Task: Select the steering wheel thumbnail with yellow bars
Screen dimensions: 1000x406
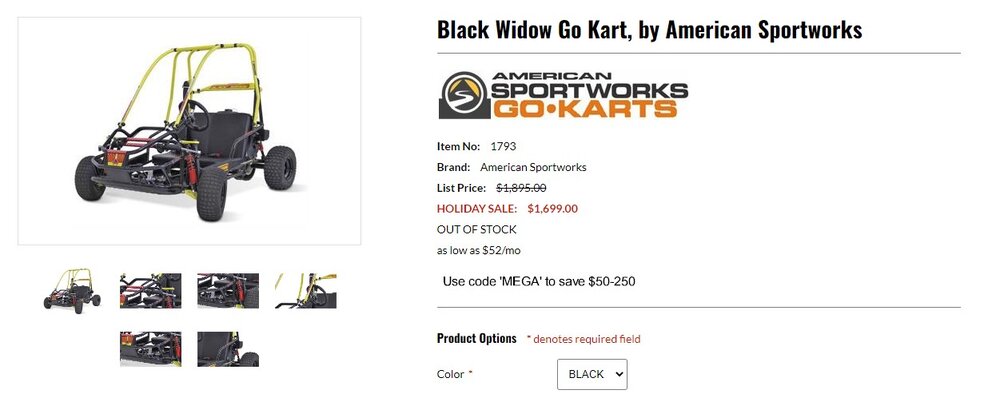Action: pyautogui.click(x=305, y=290)
